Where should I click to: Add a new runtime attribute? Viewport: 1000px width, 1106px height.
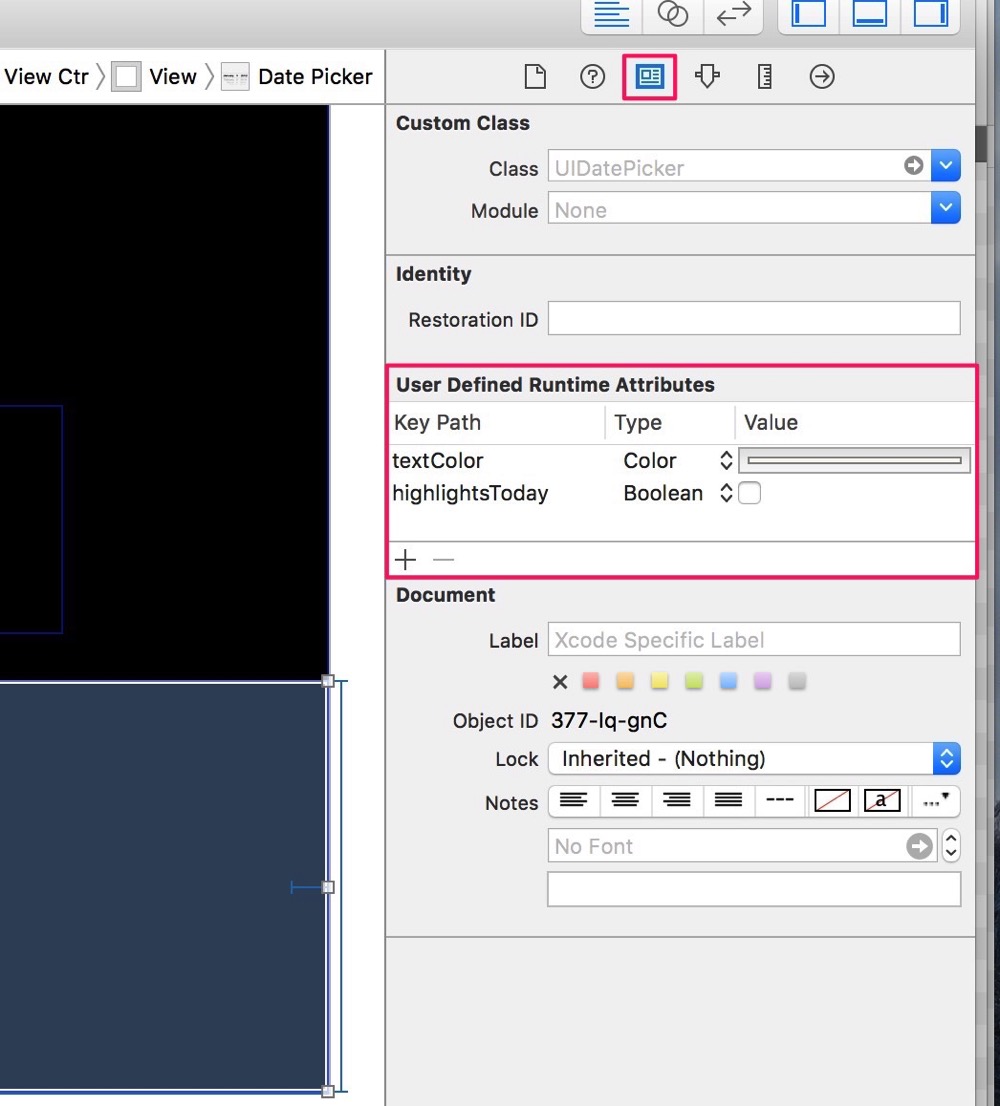(x=406, y=560)
